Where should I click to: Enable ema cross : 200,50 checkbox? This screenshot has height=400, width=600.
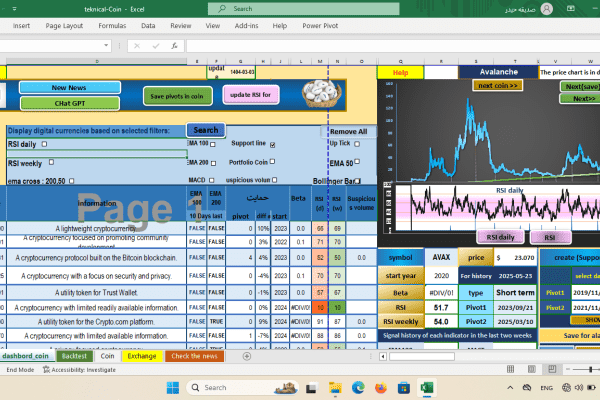click(72, 181)
